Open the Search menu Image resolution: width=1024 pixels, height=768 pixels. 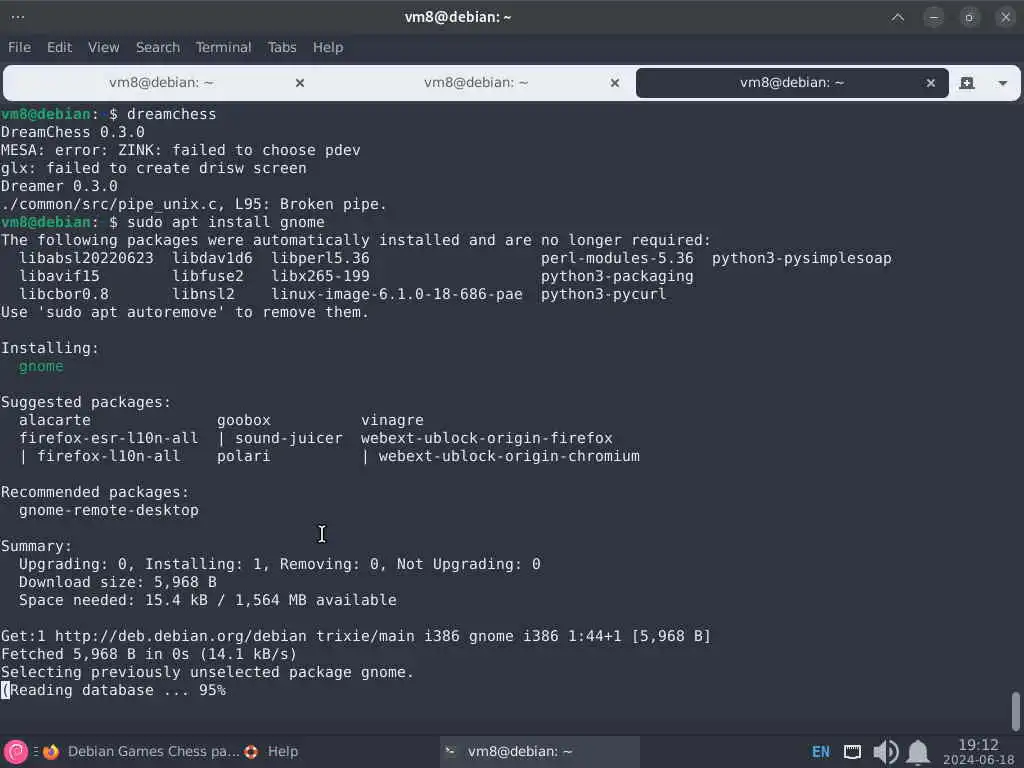pyautogui.click(x=157, y=47)
